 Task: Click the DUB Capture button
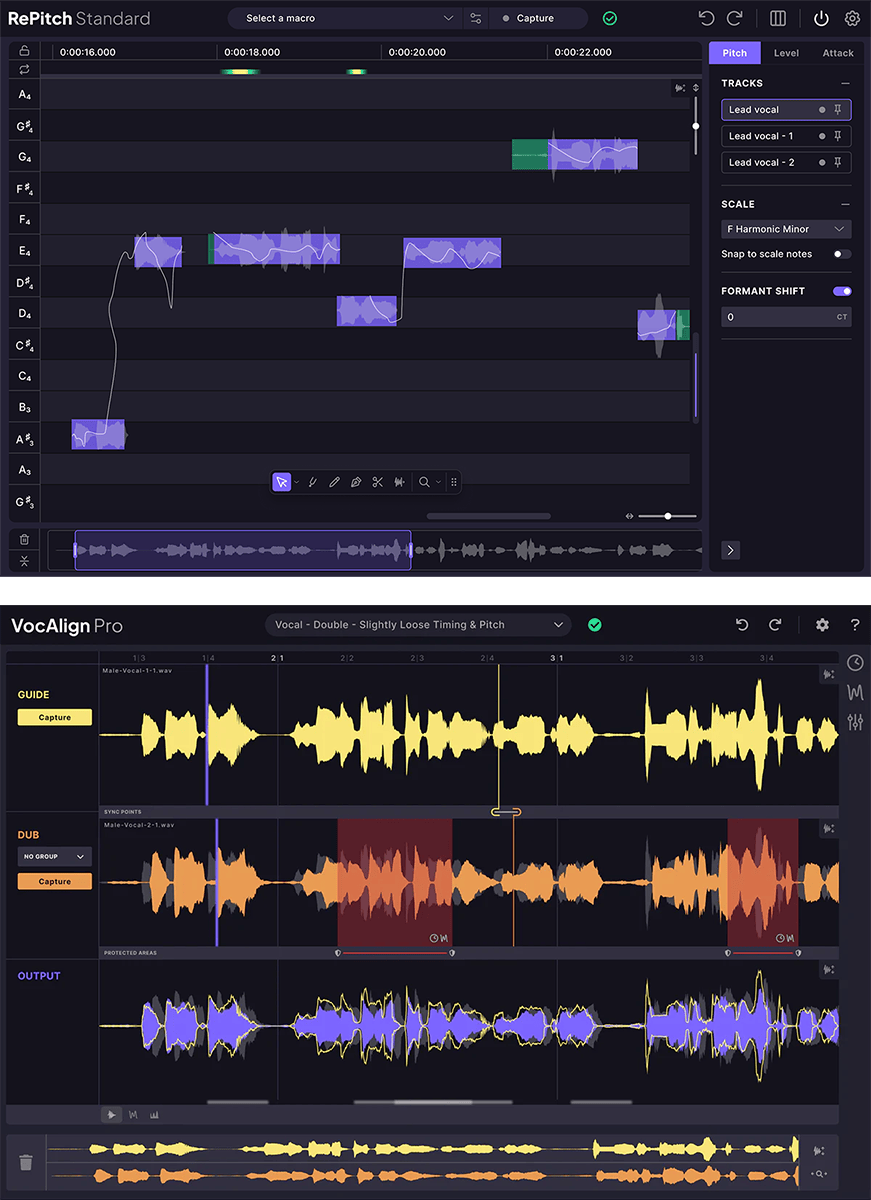point(56,881)
